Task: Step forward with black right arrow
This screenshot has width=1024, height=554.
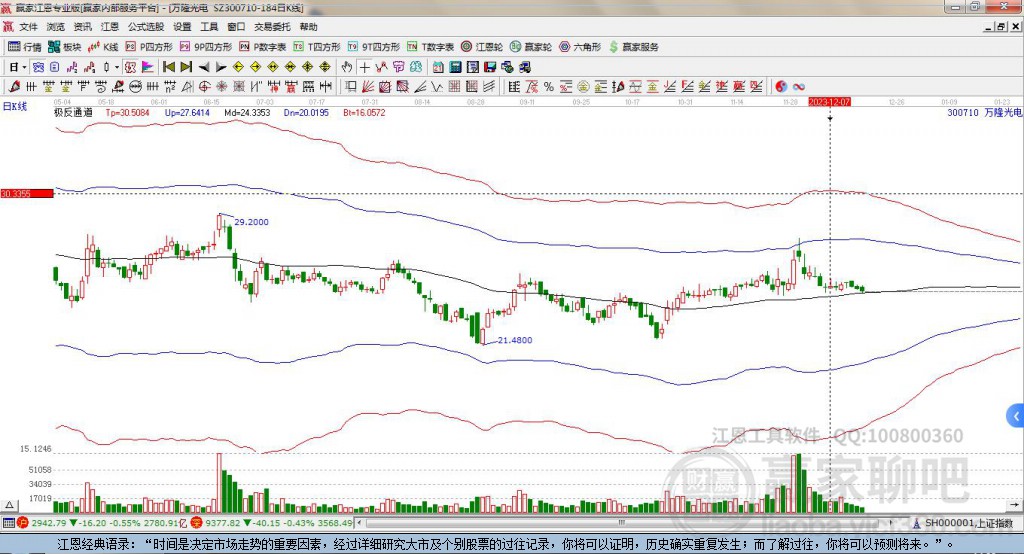Action: pyautogui.click(x=221, y=67)
